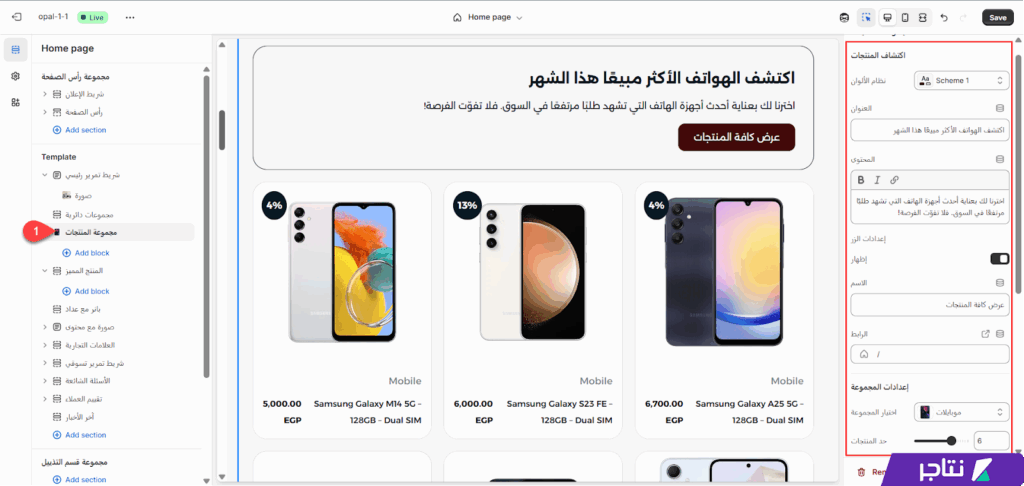This screenshot has height=486, width=1024.
Task: Switch to desktop preview icon
Action: click(887, 18)
